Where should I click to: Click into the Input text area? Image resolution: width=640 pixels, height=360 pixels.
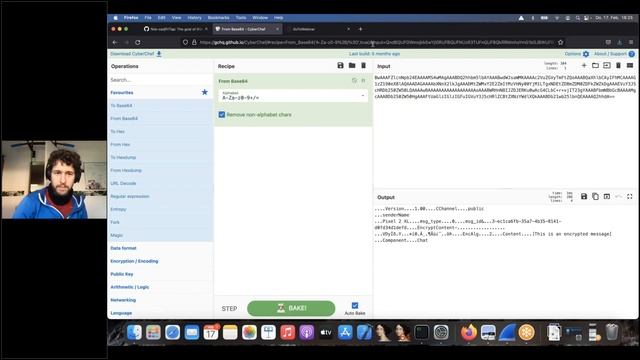(505, 131)
